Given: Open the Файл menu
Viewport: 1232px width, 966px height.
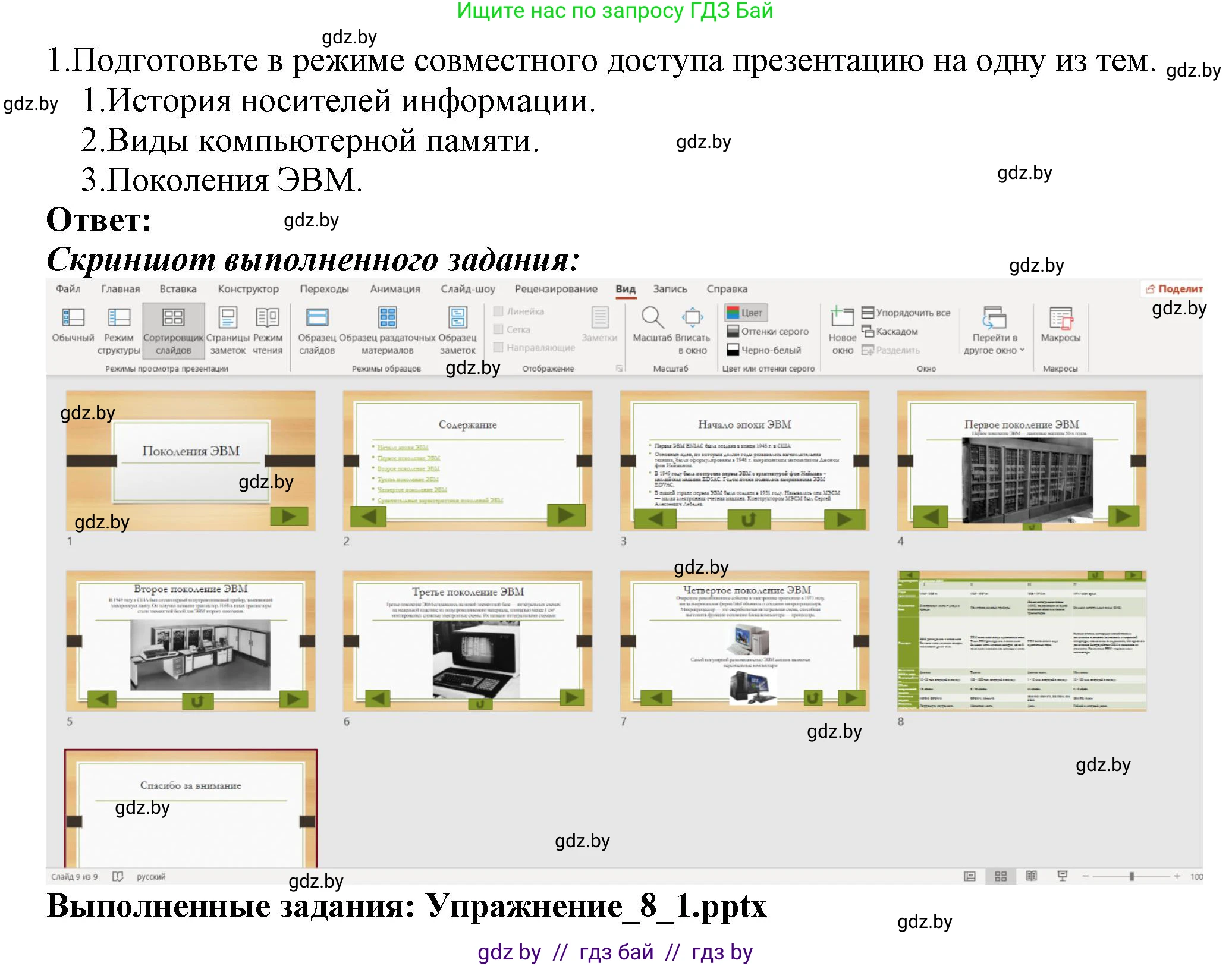Looking at the screenshot, I should (67, 289).
